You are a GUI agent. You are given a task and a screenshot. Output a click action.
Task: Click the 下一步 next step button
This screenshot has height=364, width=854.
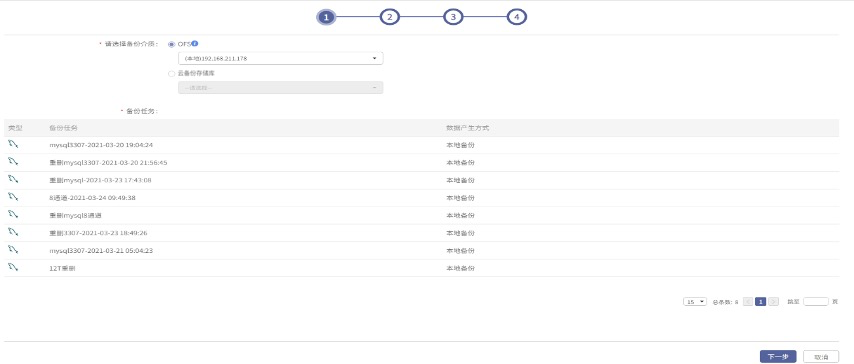point(778,356)
